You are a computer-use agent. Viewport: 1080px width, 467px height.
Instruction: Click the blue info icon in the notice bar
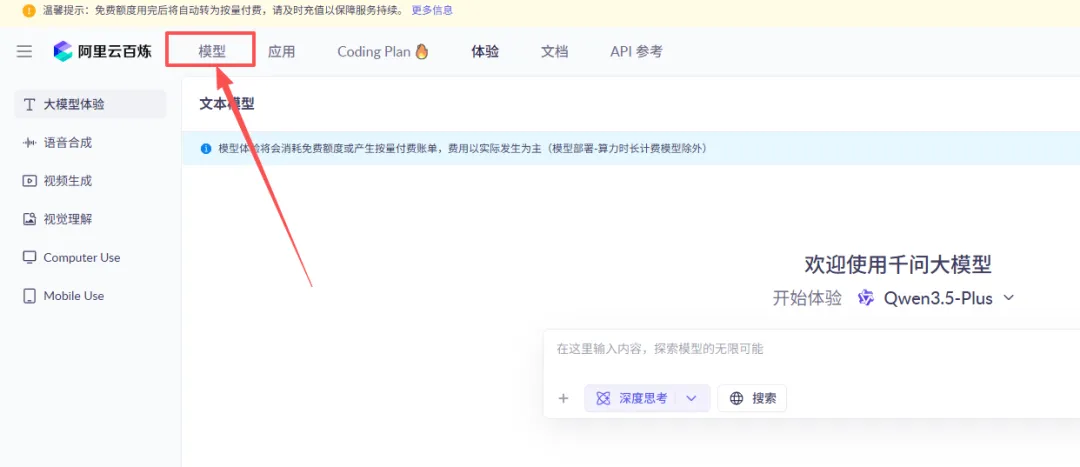coord(205,149)
